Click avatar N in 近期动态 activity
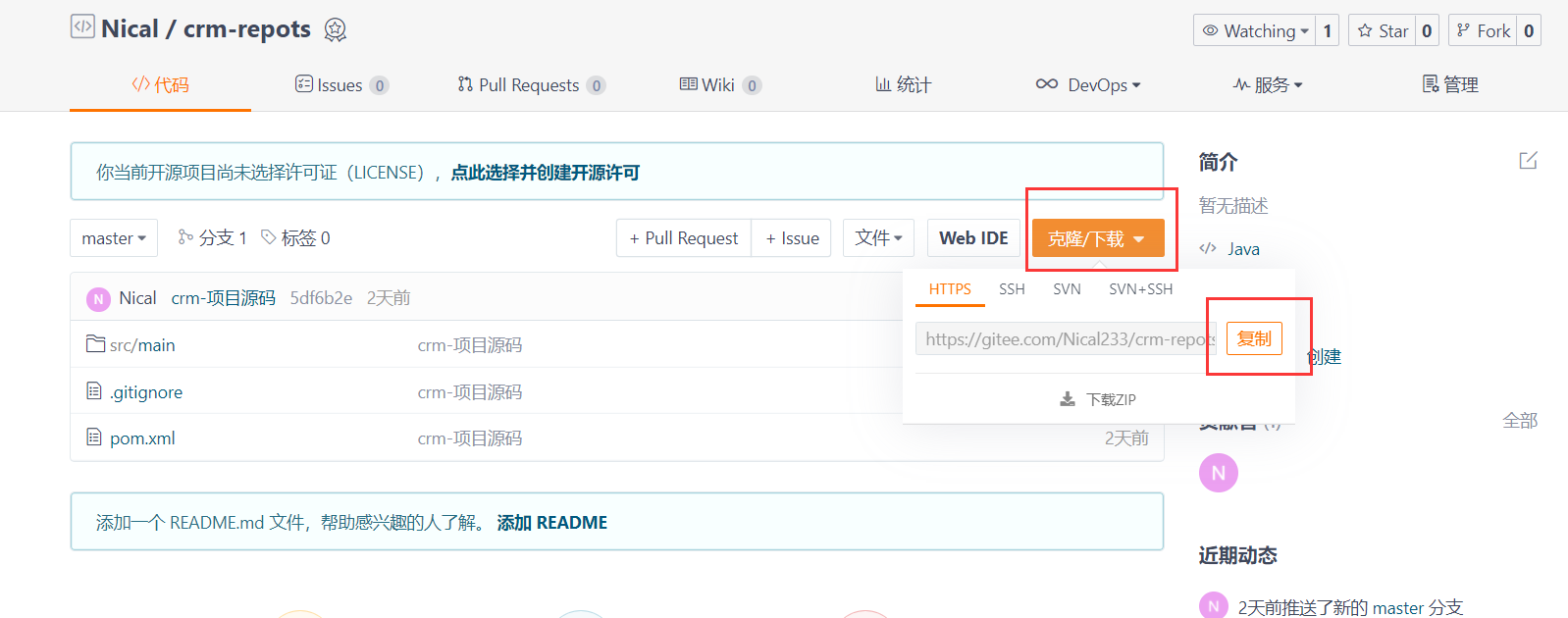 click(x=1214, y=606)
